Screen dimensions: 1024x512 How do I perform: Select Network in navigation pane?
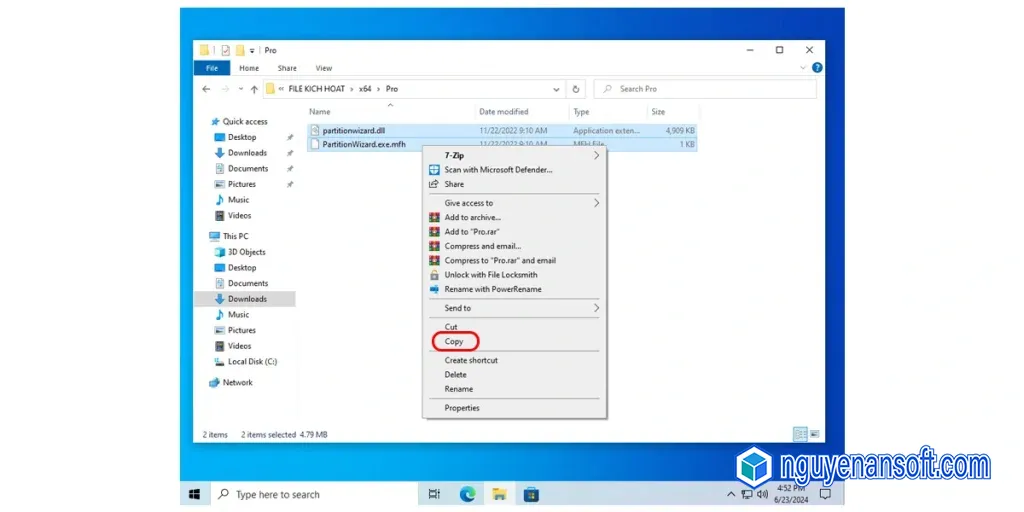(237, 383)
